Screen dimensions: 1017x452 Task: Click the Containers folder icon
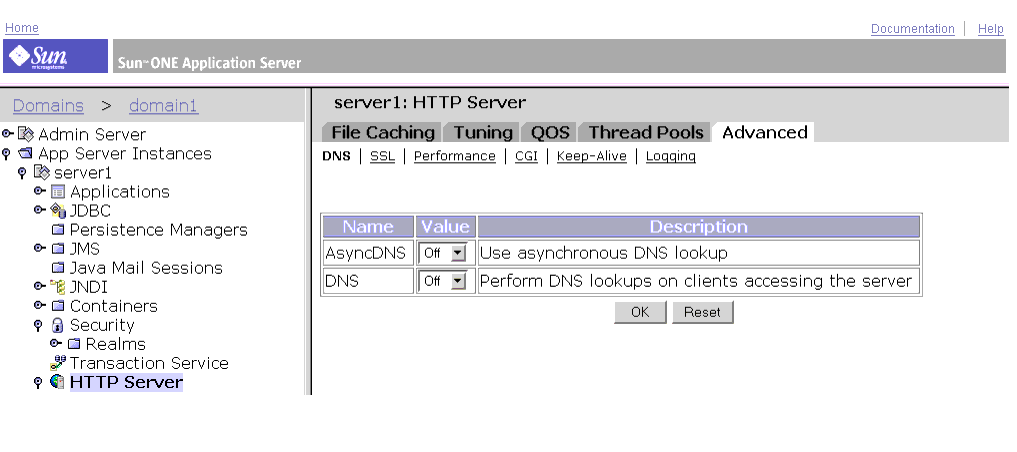click(x=58, y=305)
